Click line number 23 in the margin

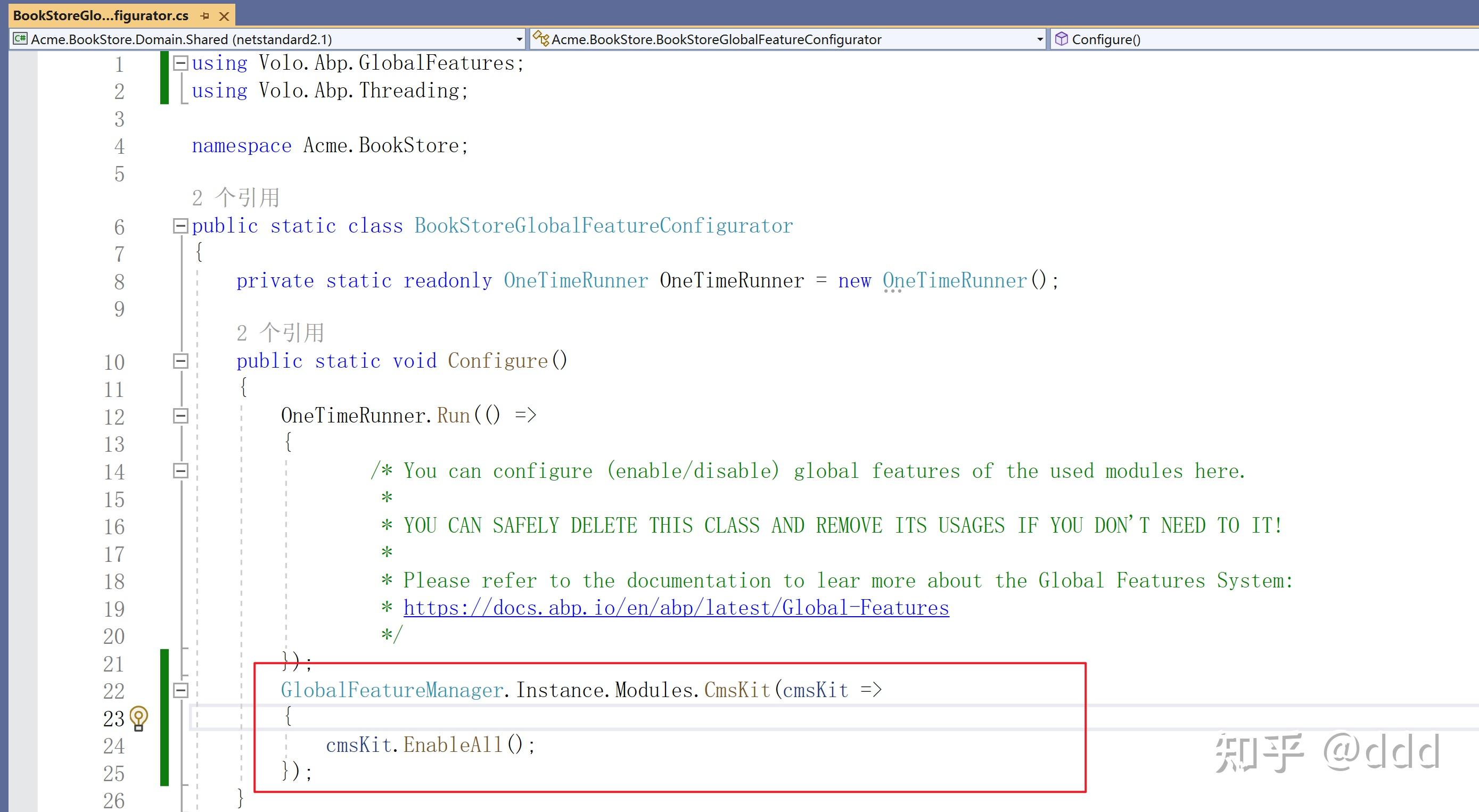tap(114, 718)
